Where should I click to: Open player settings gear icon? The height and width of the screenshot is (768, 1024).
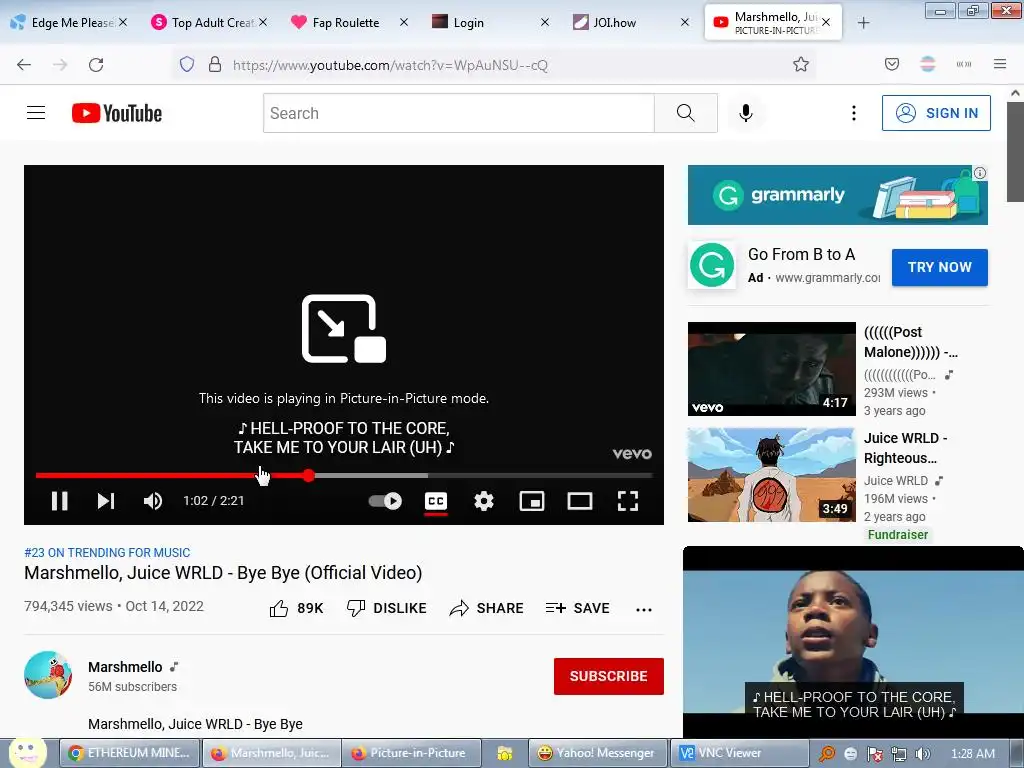coord(484,501)
